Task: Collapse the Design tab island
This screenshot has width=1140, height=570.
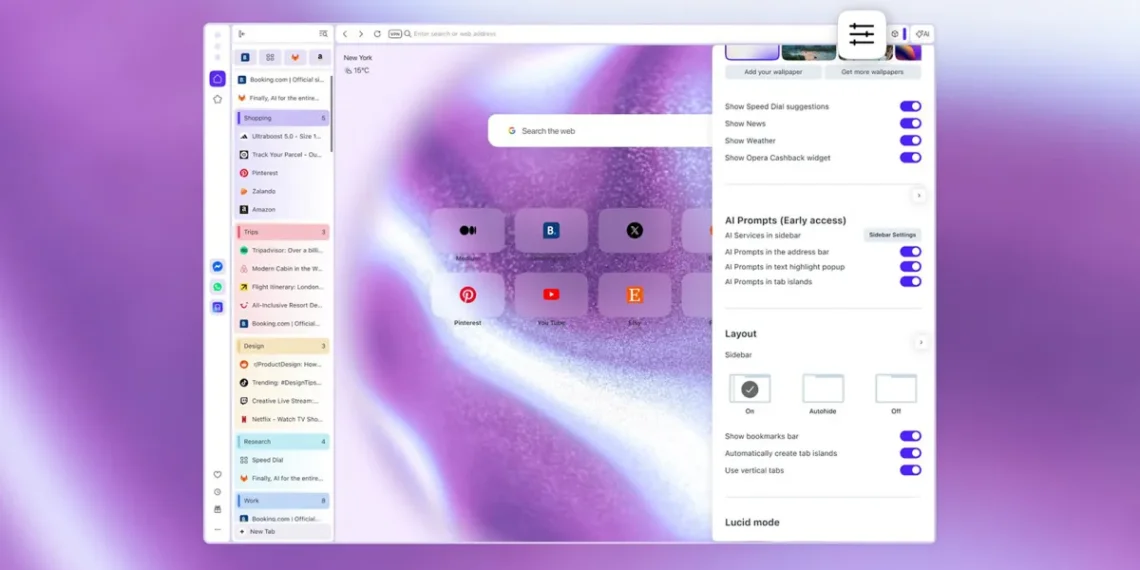Action: coord(283,346)
